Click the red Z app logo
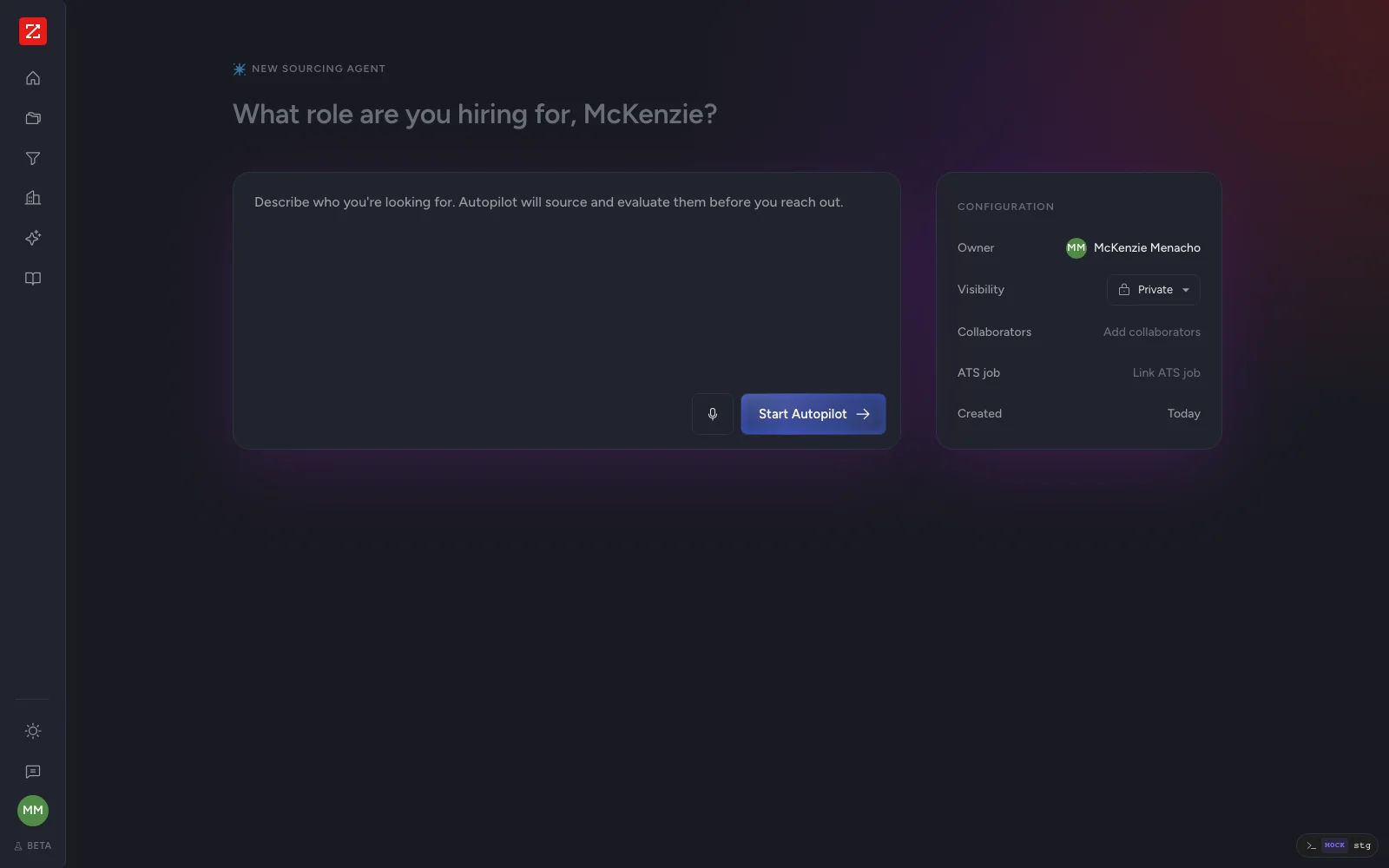The image size is (1389, 868). coord(33,31)
